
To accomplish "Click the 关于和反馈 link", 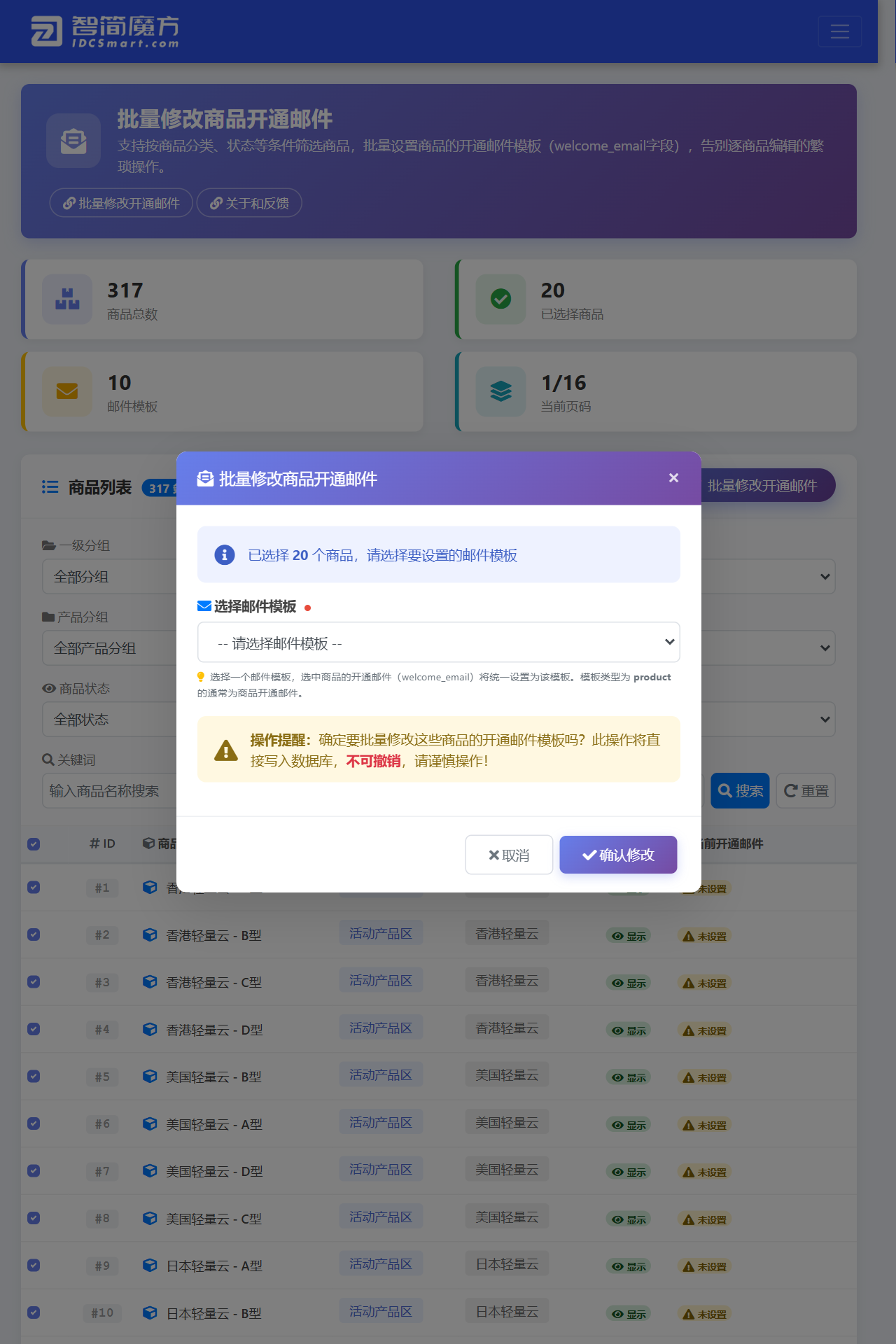I will click(x=249, y=203).
